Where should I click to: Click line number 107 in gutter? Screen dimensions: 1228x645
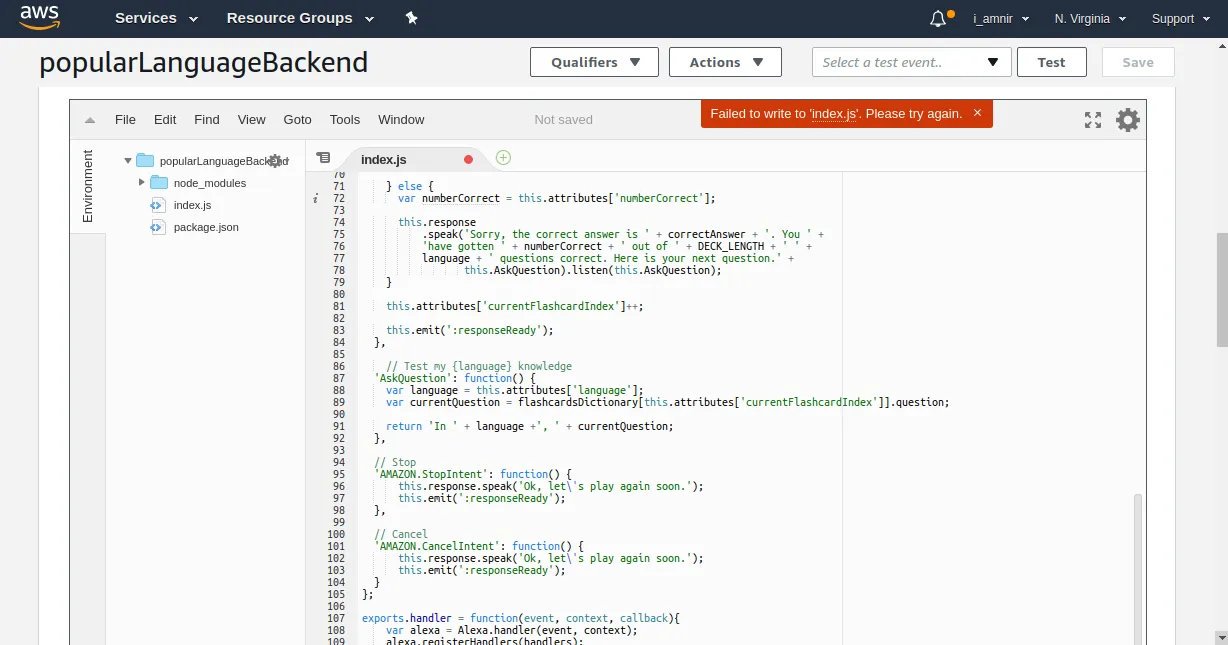[x=336, y=618]
